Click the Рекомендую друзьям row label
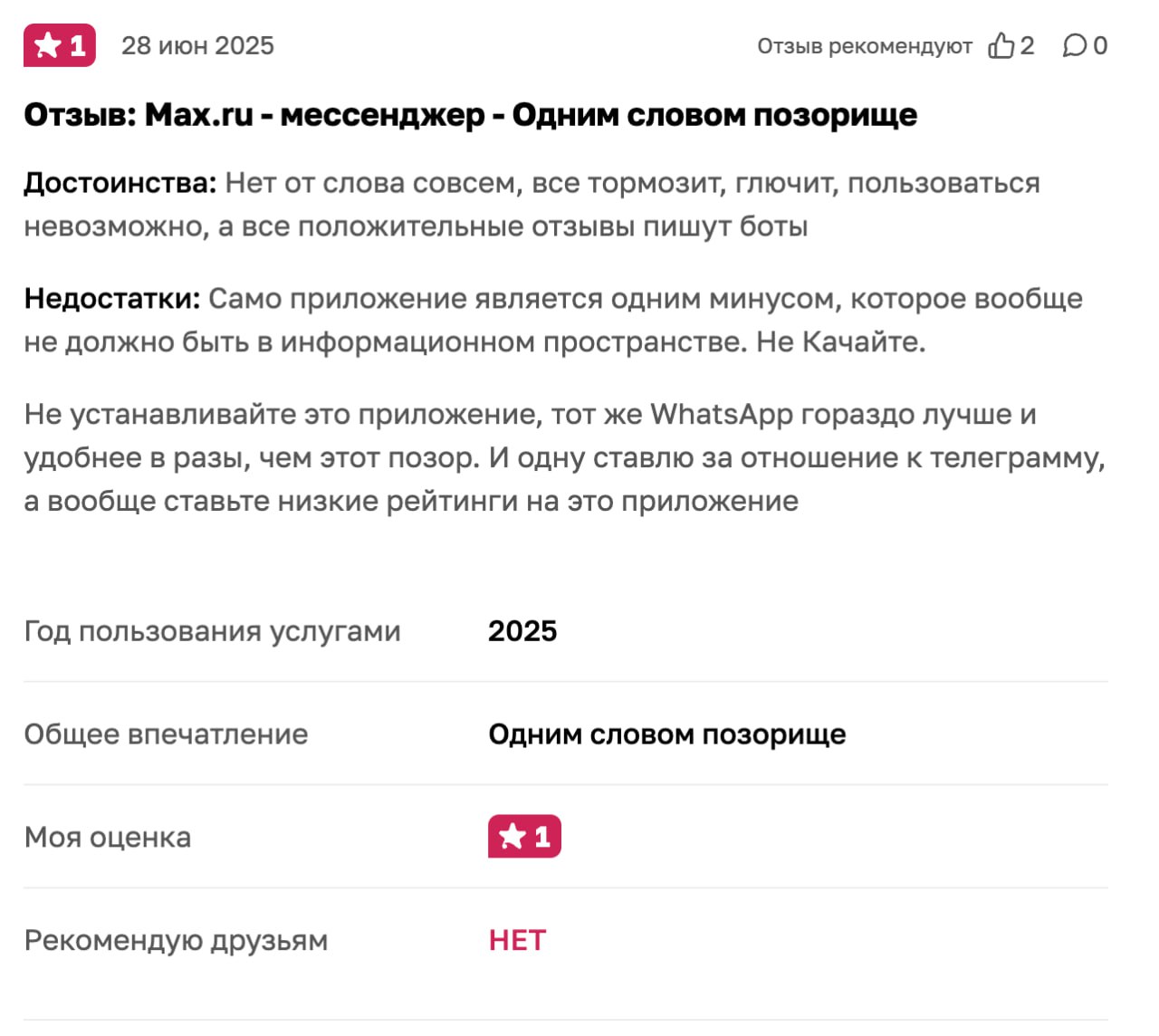 pos(176,940)
